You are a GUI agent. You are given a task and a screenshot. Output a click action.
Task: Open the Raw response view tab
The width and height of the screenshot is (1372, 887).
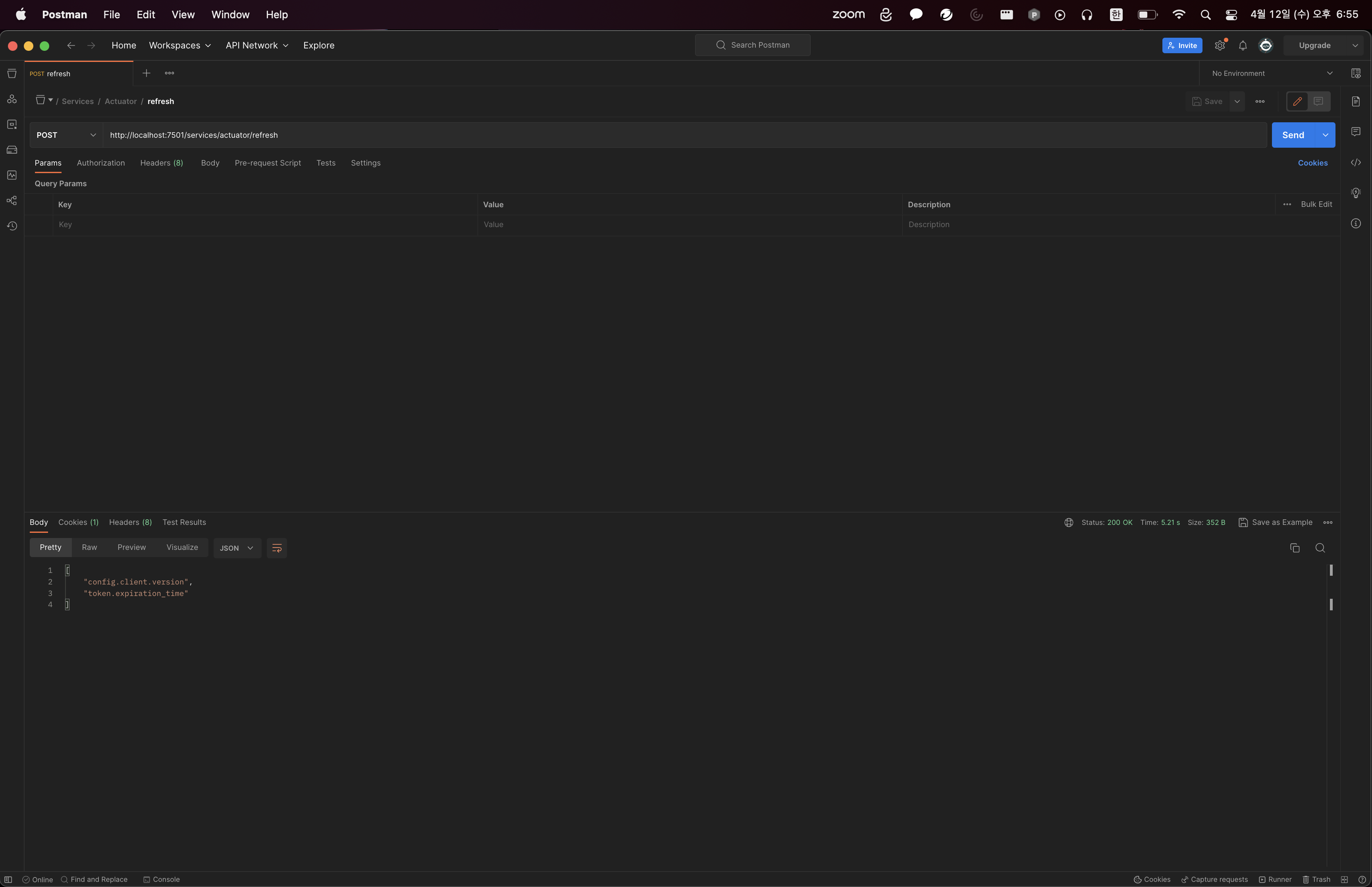coord(89,547)
